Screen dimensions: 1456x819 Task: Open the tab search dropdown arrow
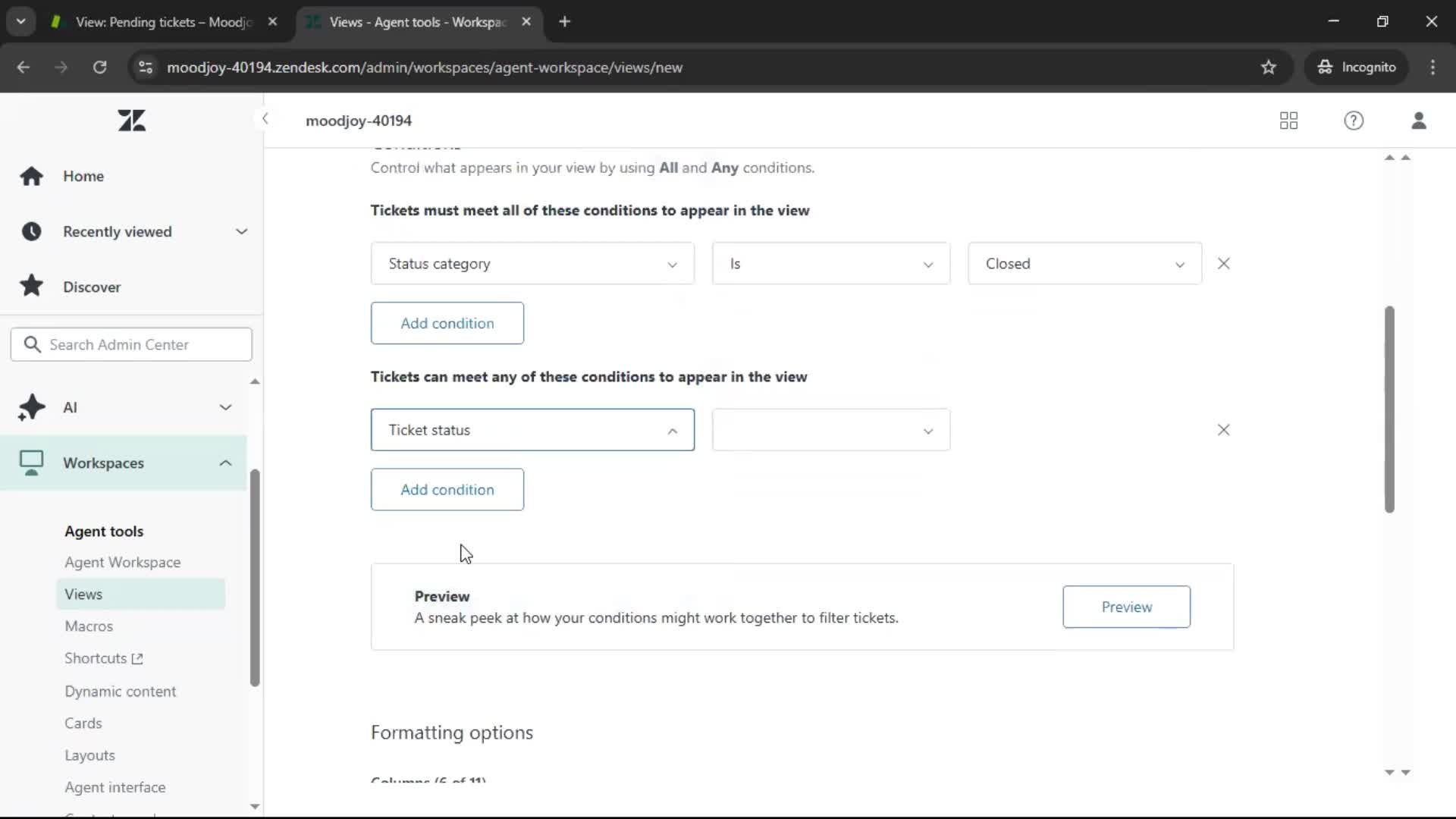[20, 22]
